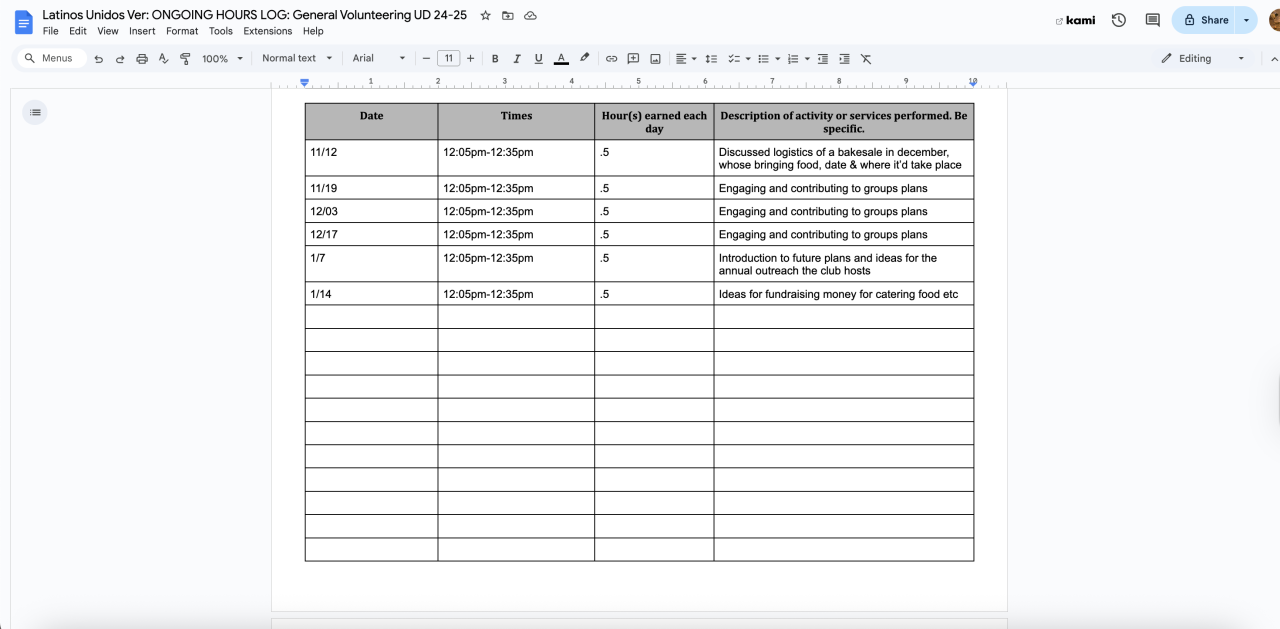Screen dimensions: 1280x629
Task: Toggle underline formatting
Action: pos(539,59)
